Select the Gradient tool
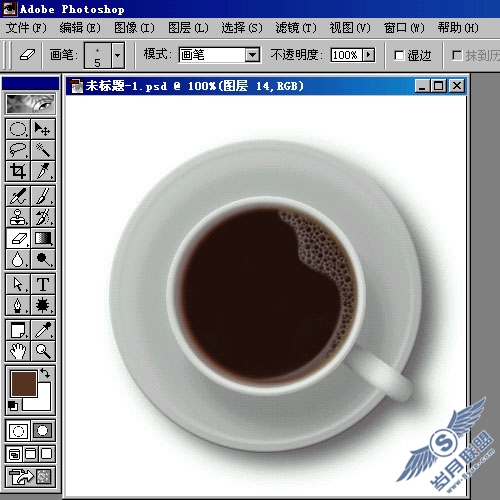The width and height of the screenshot is (500, 500). coord(43,238)
